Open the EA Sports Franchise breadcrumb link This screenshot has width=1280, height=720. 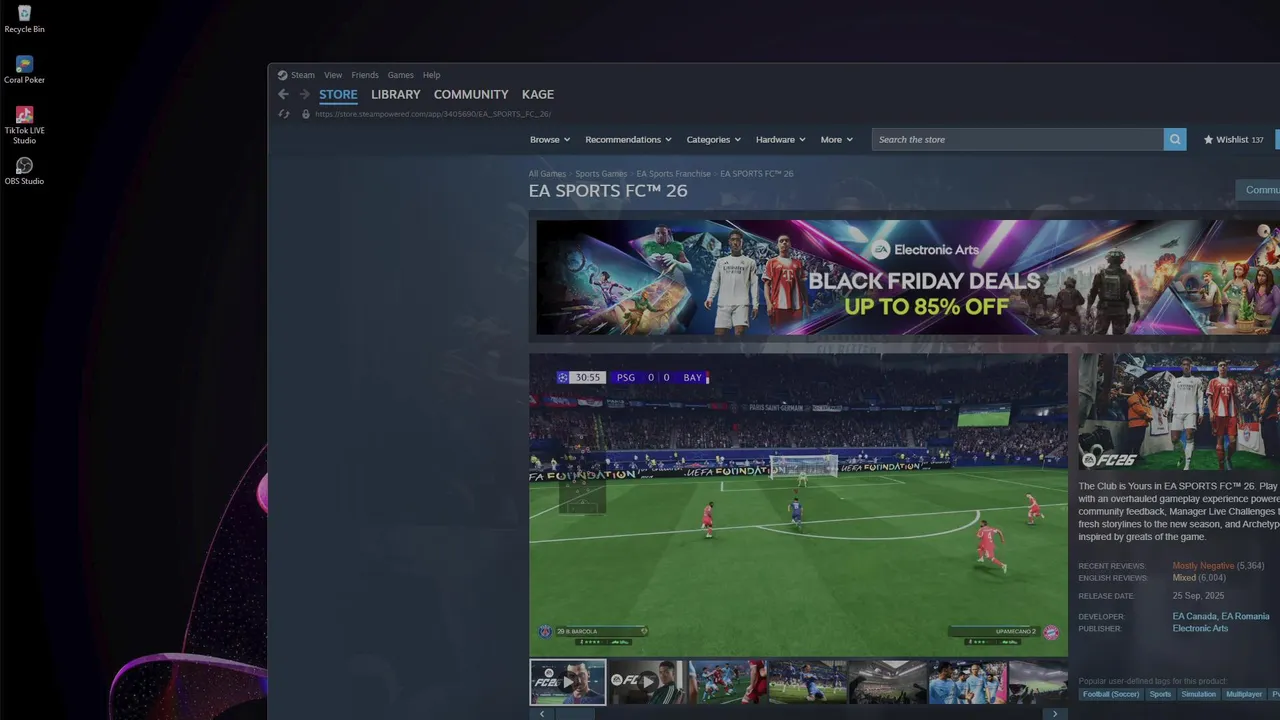[x=674, y=174]
